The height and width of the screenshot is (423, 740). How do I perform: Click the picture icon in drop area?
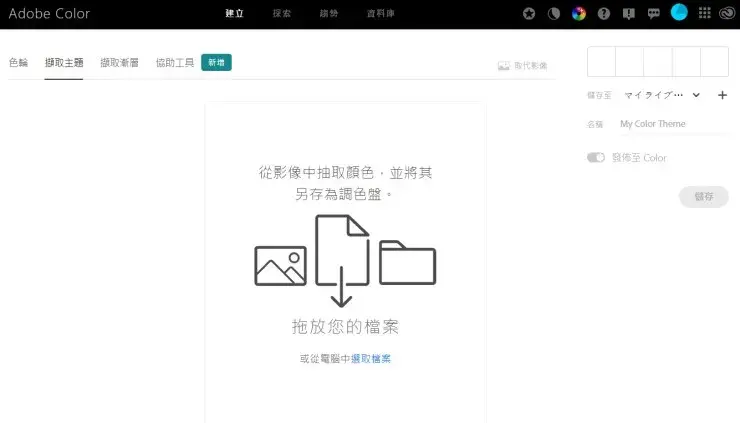pos(280,266)
